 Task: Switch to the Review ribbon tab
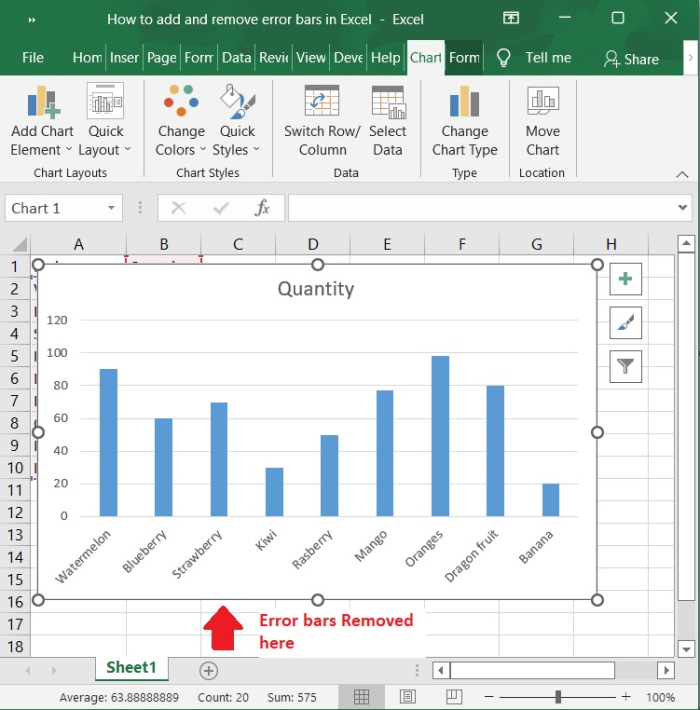273,58
